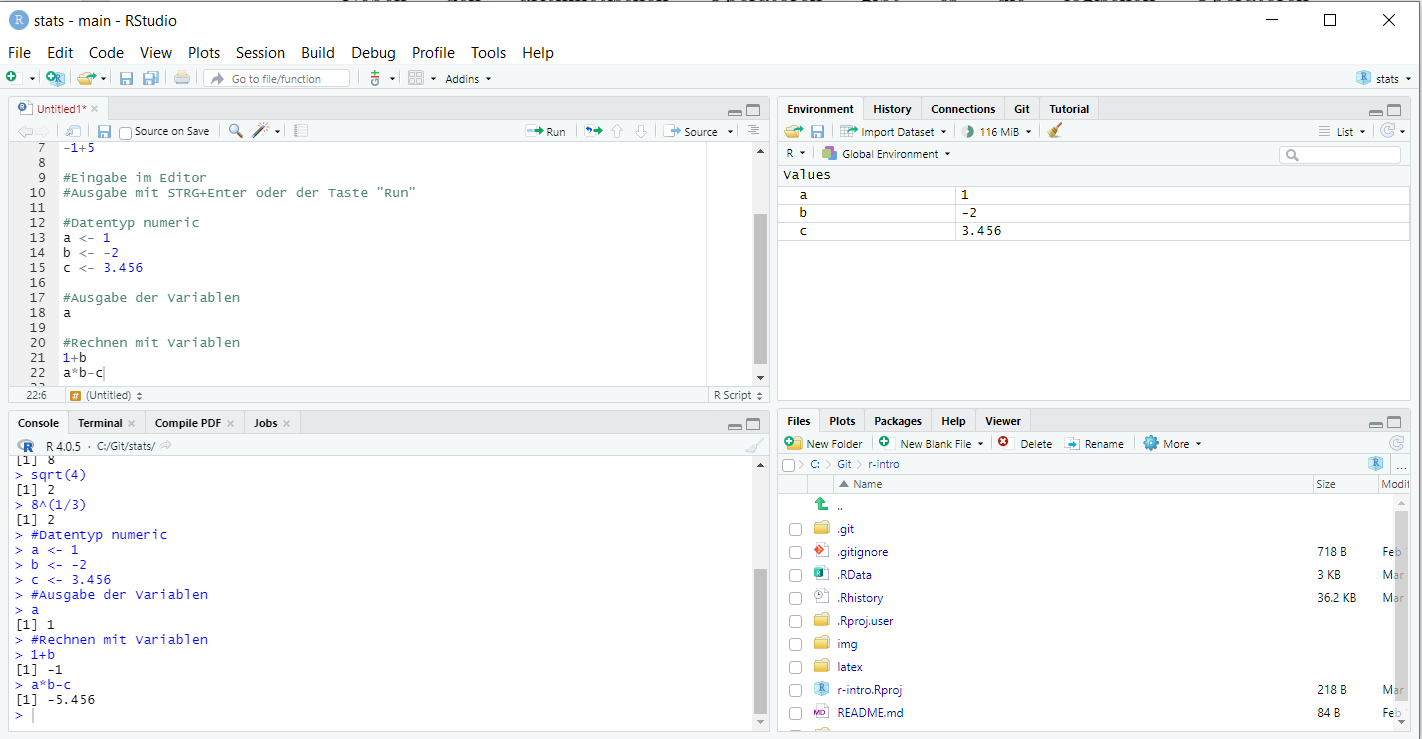Viewport: 1422px width, 739px height.
Task: Check the box beside README.md
Action: pyautogui.click(x=795, y=713)
